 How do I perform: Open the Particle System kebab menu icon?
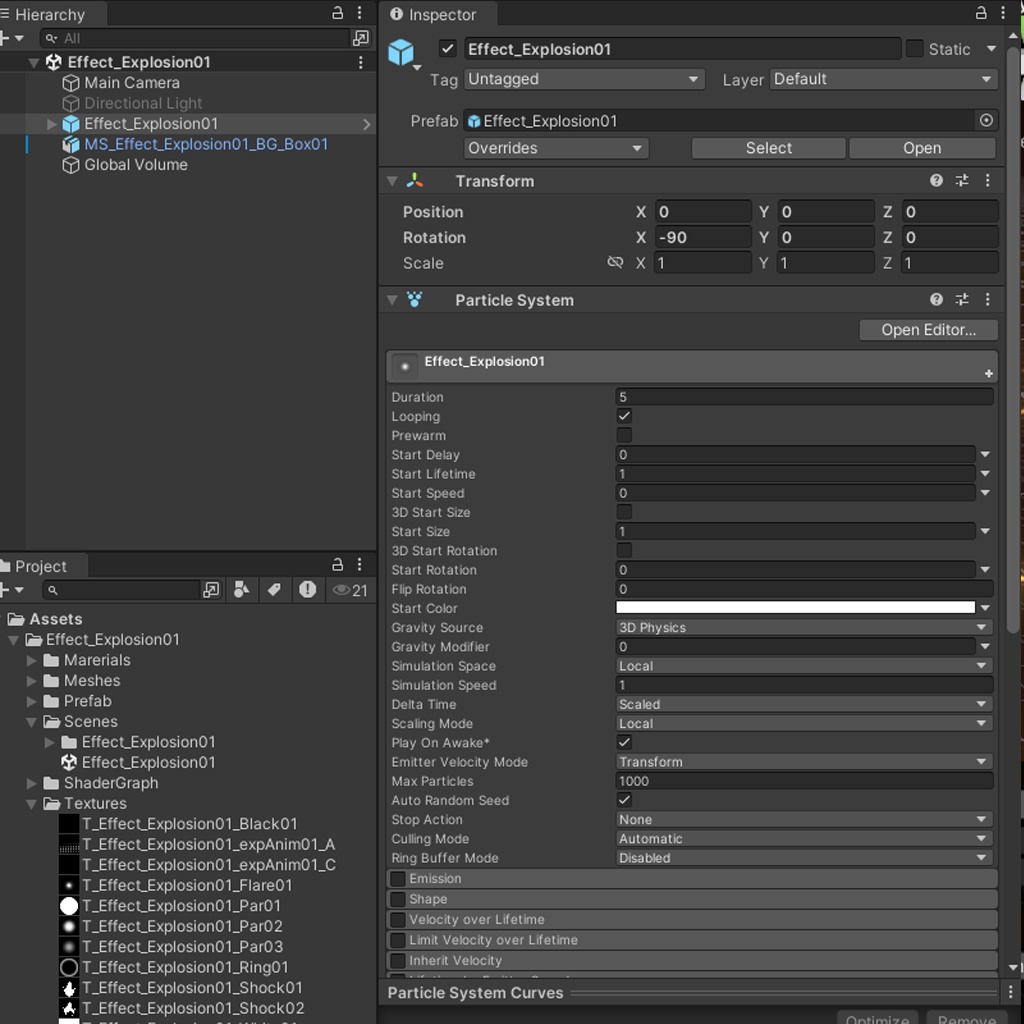point(988,299)
